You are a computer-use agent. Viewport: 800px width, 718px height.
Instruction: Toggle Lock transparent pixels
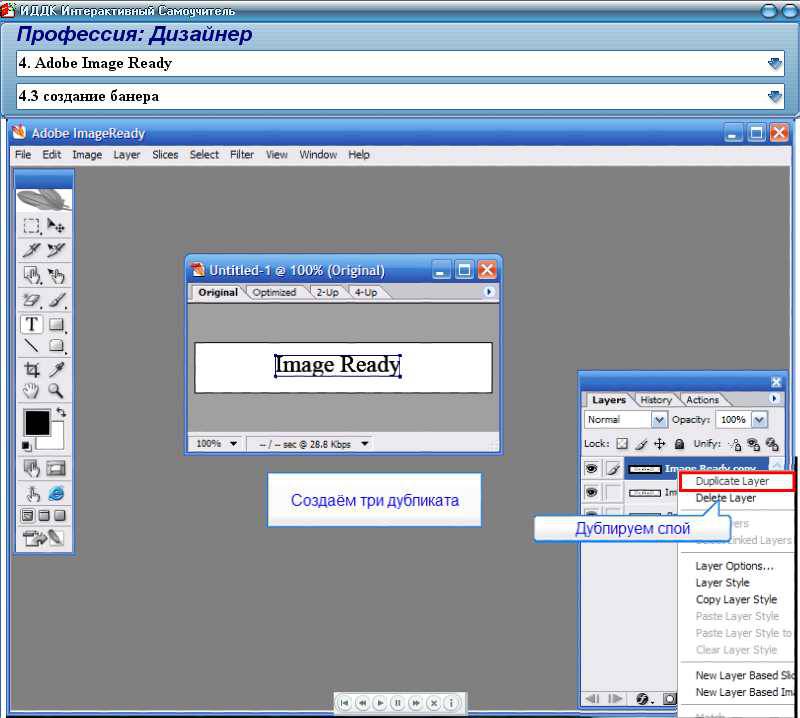tap(622, 443)
